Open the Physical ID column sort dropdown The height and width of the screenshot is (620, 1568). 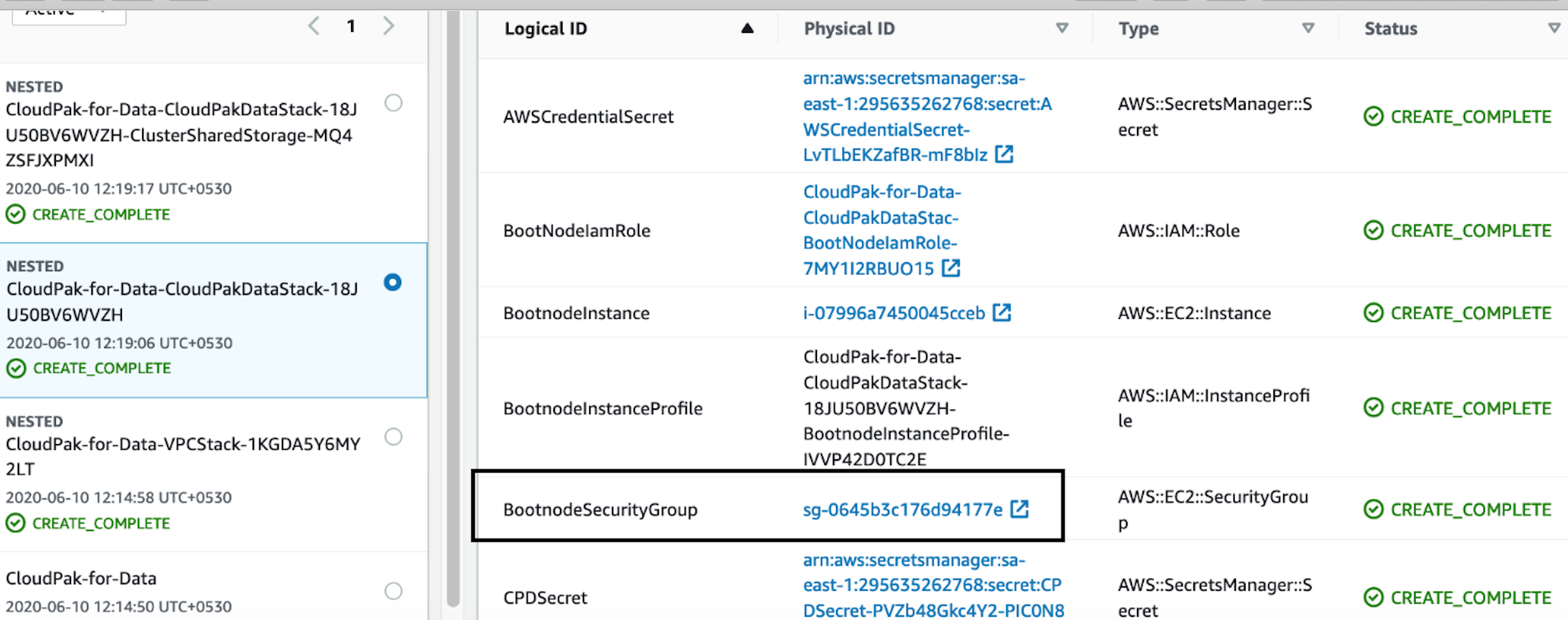[x=1061, y=28]
